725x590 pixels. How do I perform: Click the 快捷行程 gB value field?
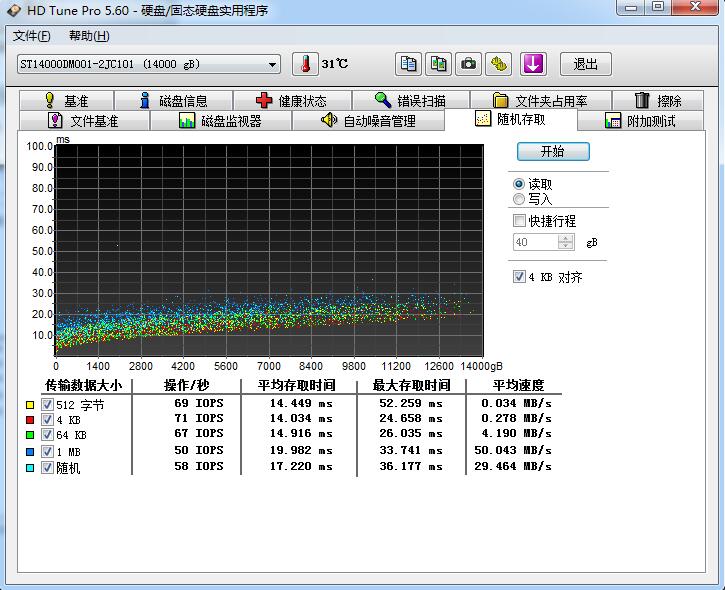tap(535, 242)
